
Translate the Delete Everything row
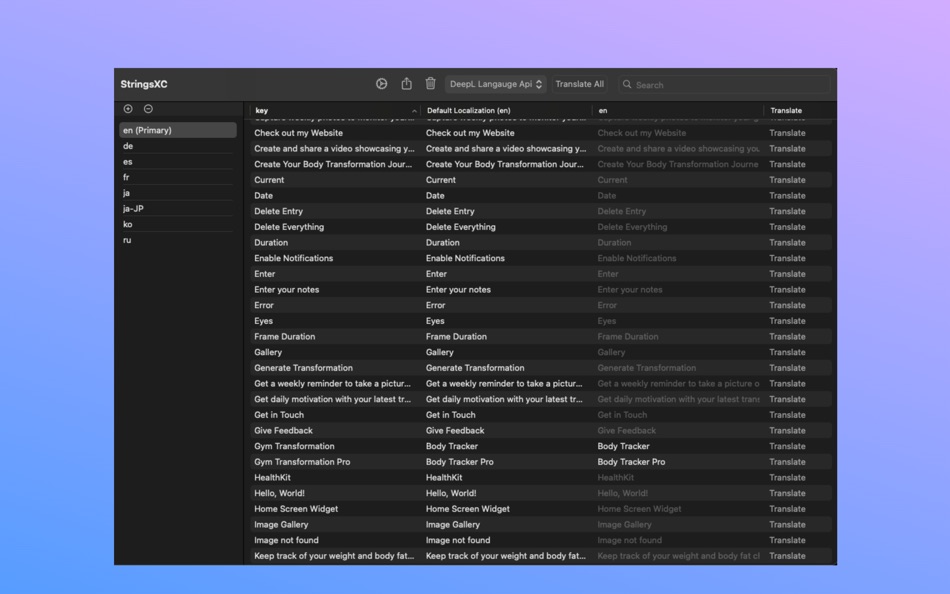tap(787, 227)
